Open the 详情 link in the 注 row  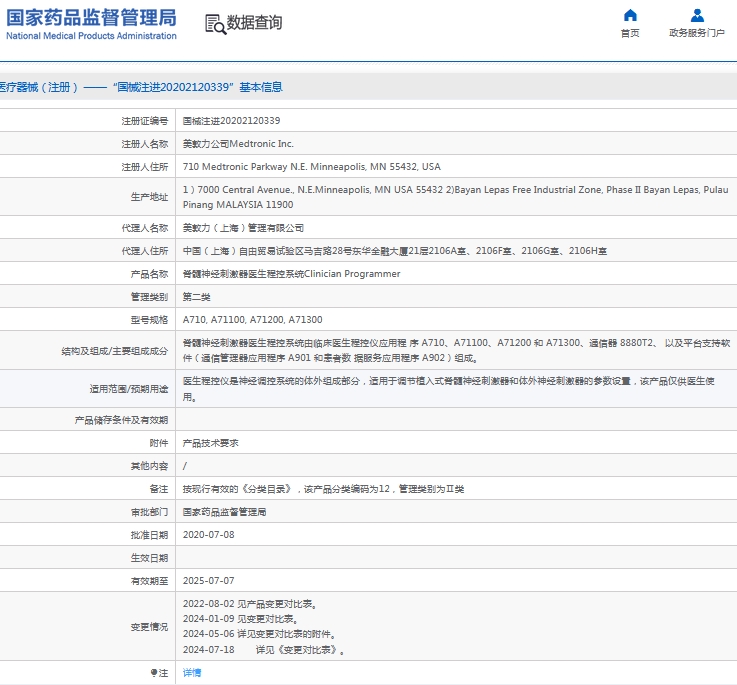(192, 673)
